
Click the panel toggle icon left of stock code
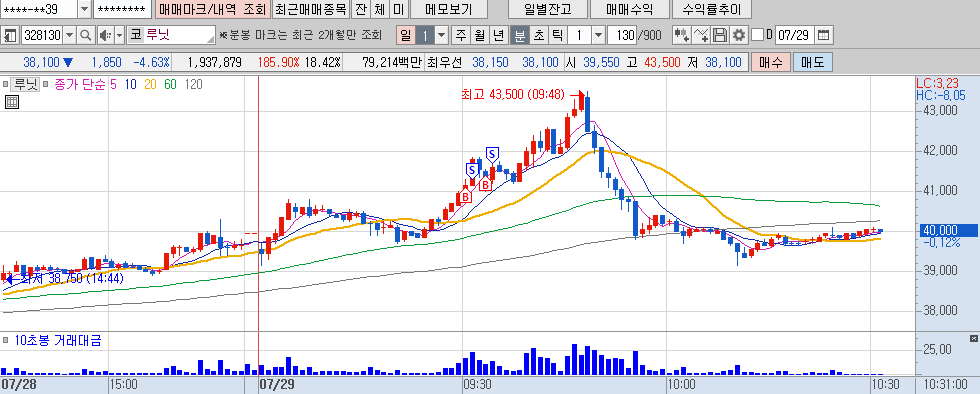(x=9, y=35)
